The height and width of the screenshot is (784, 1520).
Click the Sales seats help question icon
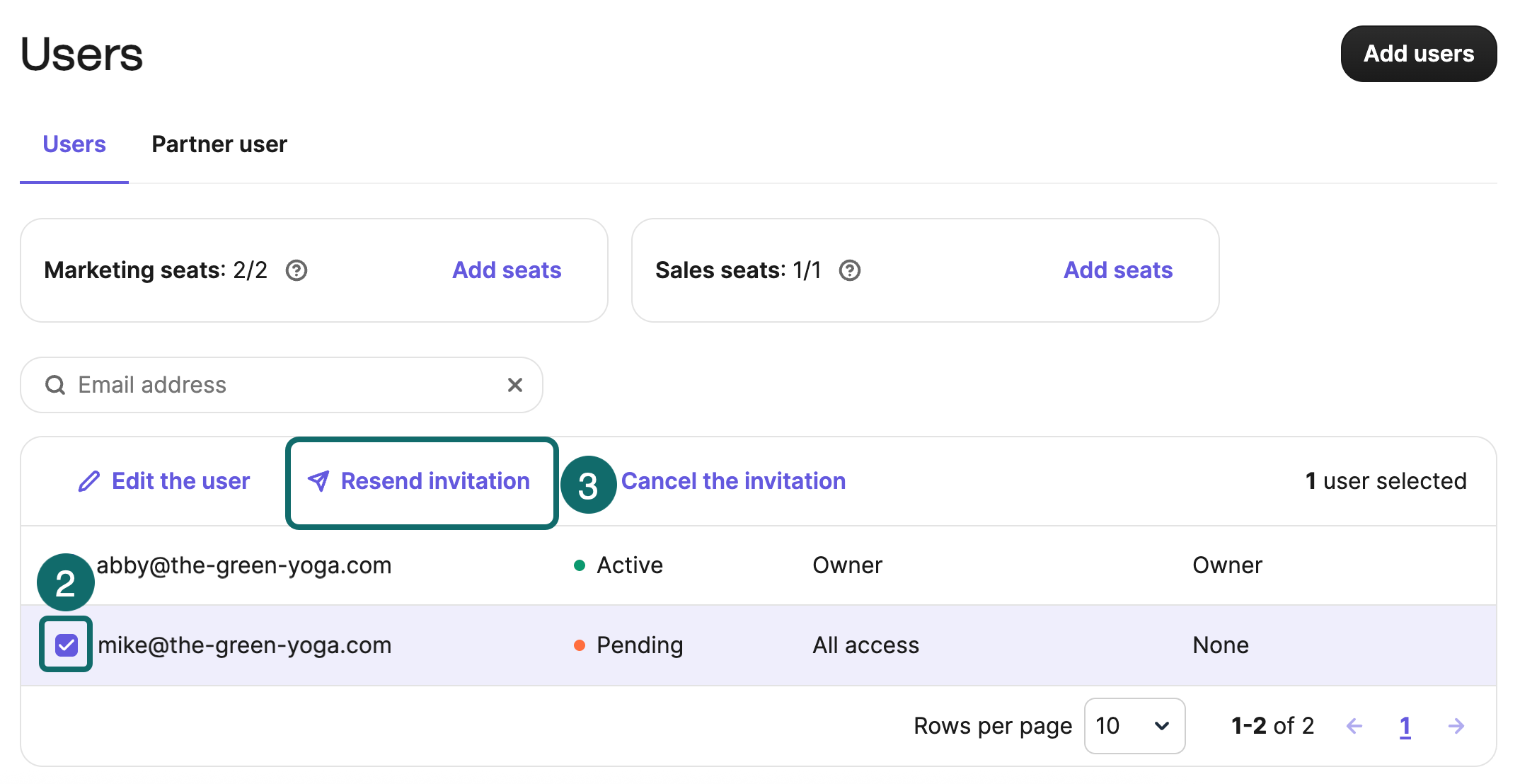click(850, 270)
